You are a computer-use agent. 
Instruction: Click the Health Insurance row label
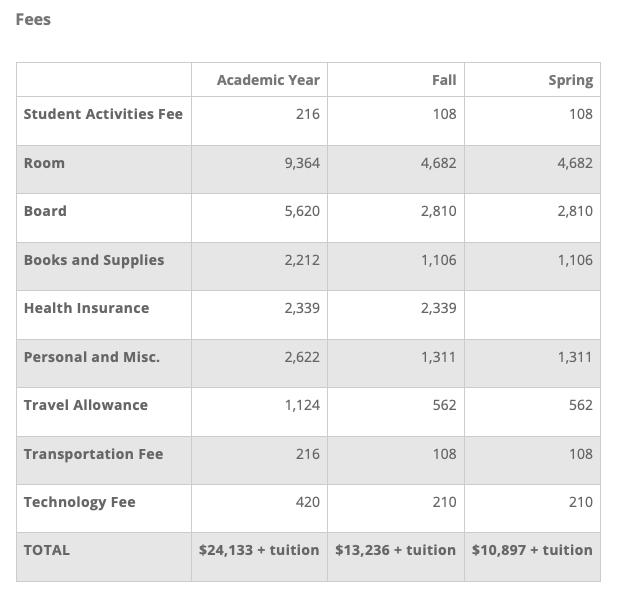86,308
